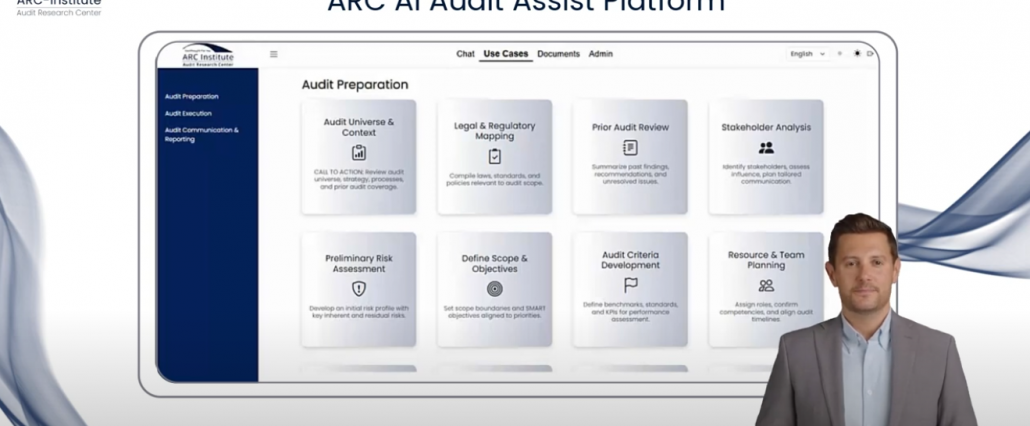This screenshot has height=426, width=1030.
Task: Switch to the Chat tab
Action: (466, 54)
